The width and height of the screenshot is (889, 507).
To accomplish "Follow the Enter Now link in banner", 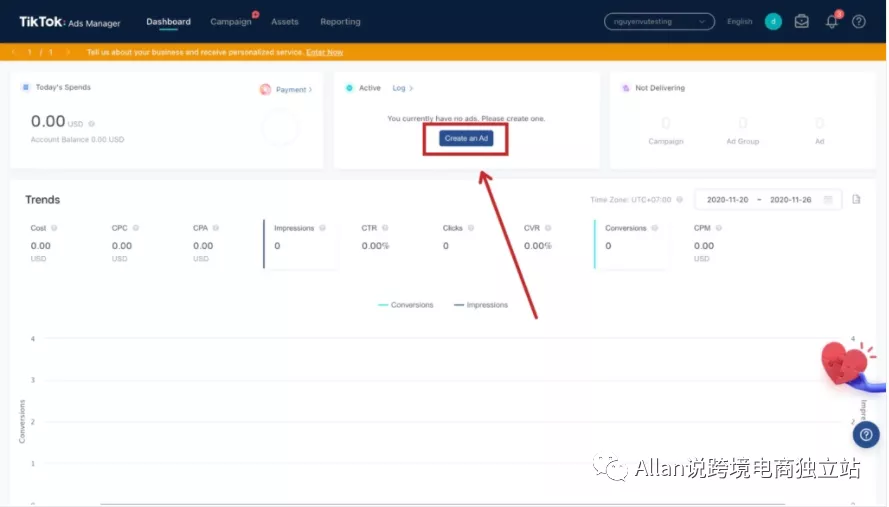I will tap(324, 52).
